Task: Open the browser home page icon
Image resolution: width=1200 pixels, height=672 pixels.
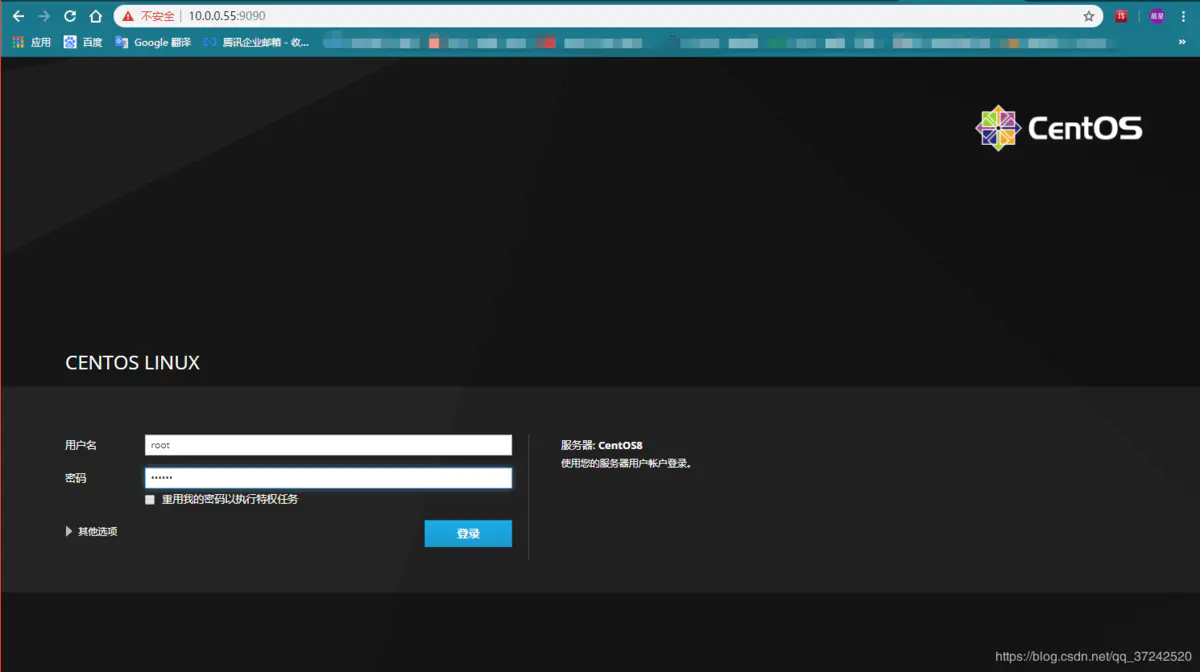Action: [x=95, y=15]
